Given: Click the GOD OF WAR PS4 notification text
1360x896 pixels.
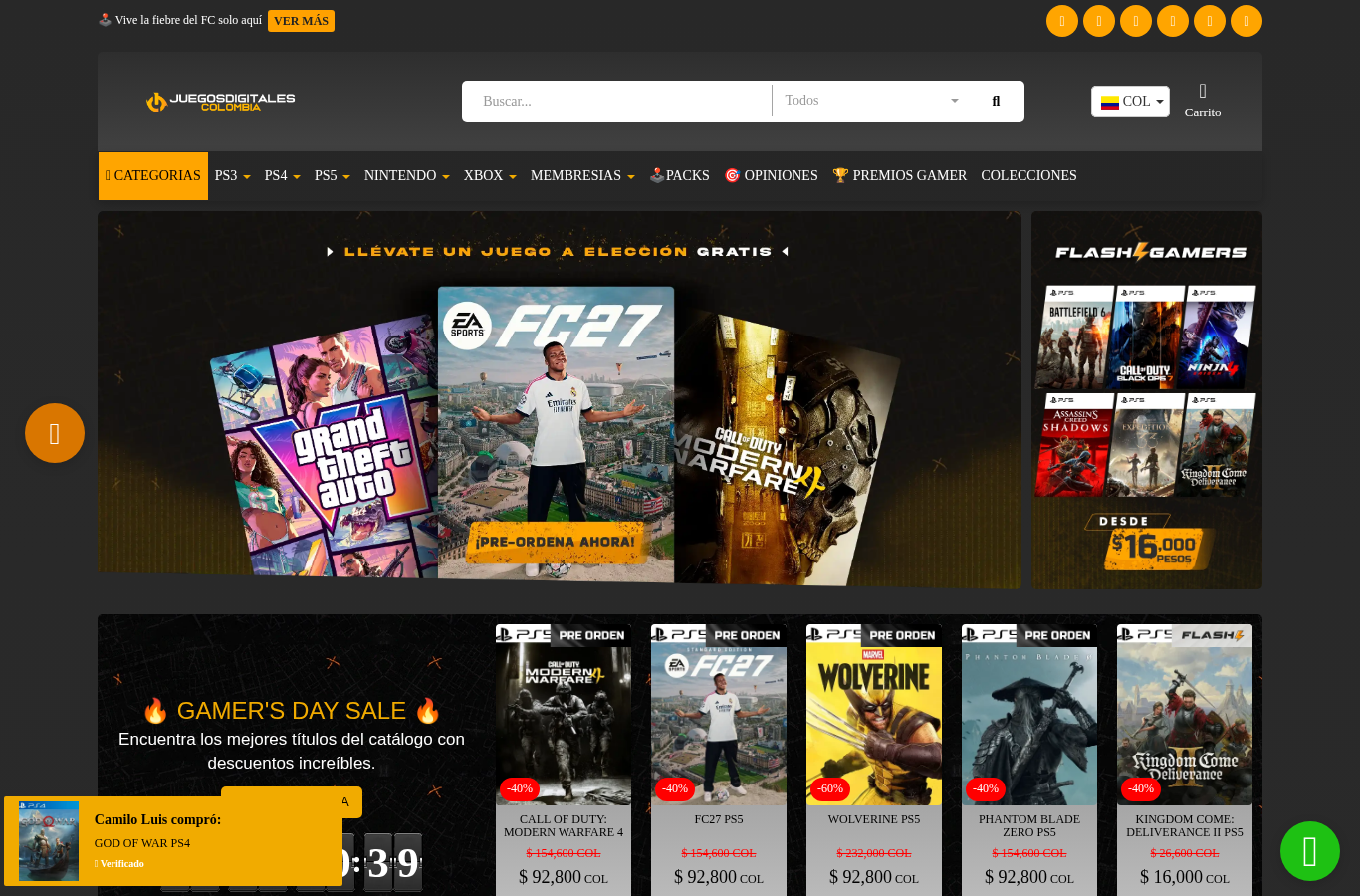Looking at the screenshot, I should (x=142, y=843).
